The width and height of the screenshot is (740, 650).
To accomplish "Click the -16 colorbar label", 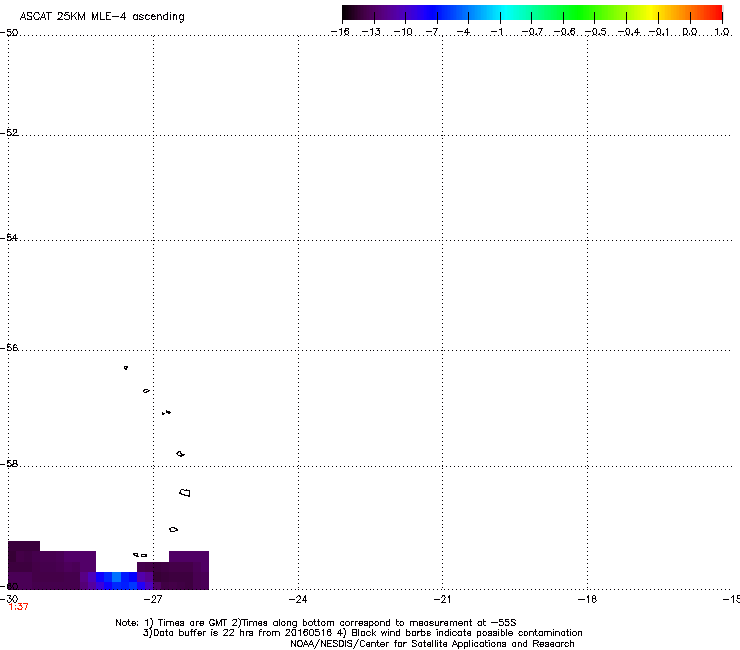I will point(340,32).
